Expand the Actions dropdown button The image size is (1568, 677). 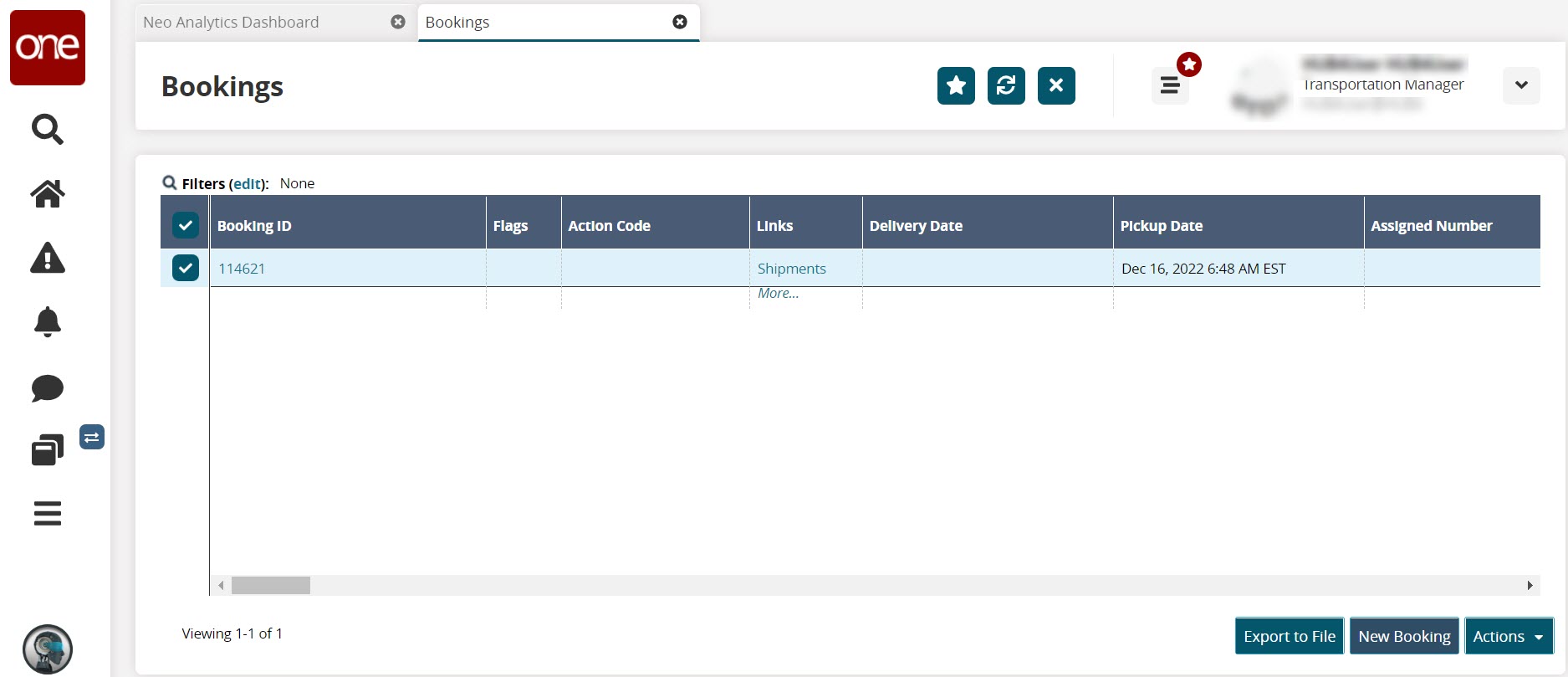point(1508,636)
